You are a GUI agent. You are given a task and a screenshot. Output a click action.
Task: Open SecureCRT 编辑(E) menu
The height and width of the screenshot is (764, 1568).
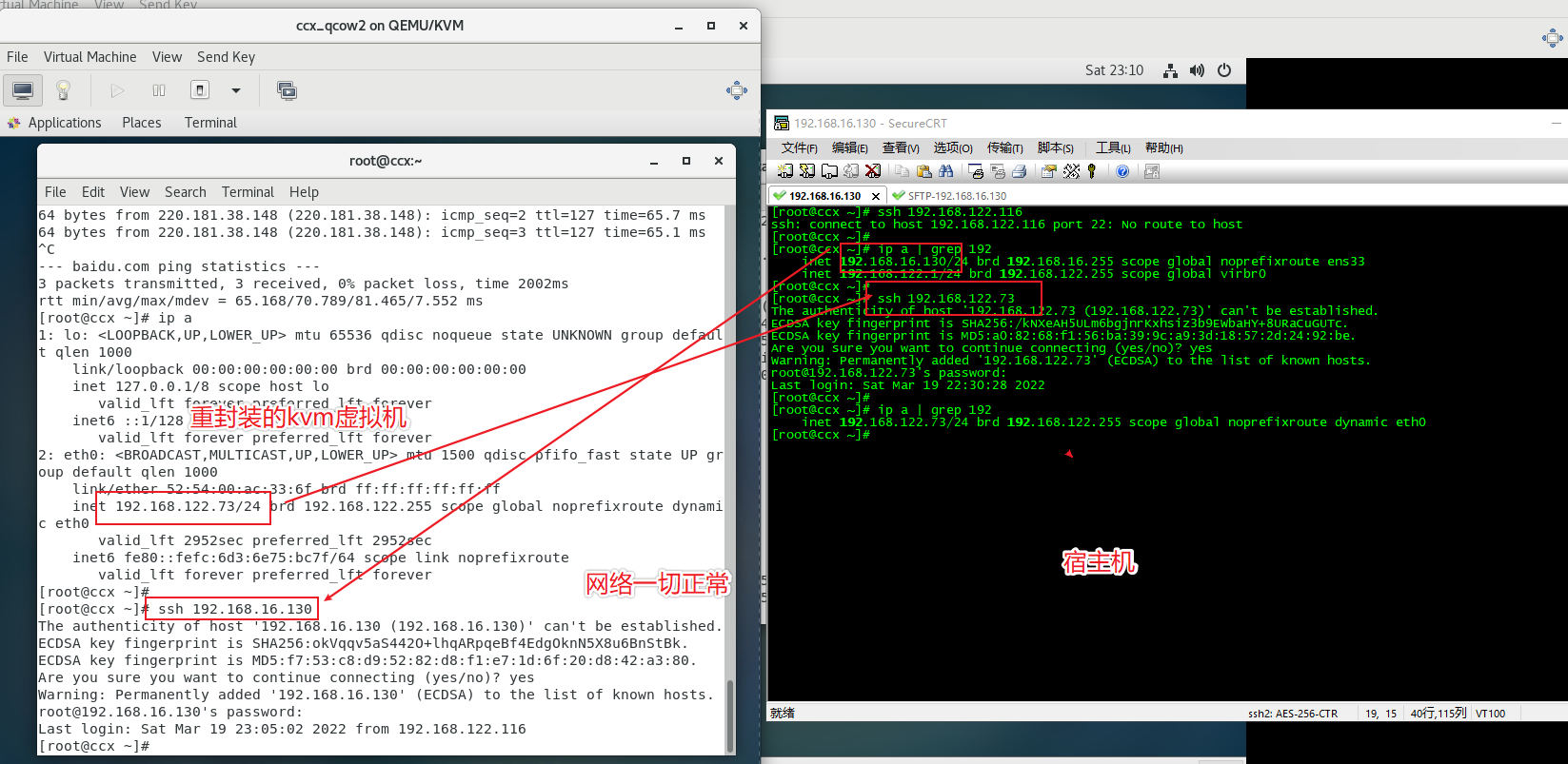tap(849, 147)
